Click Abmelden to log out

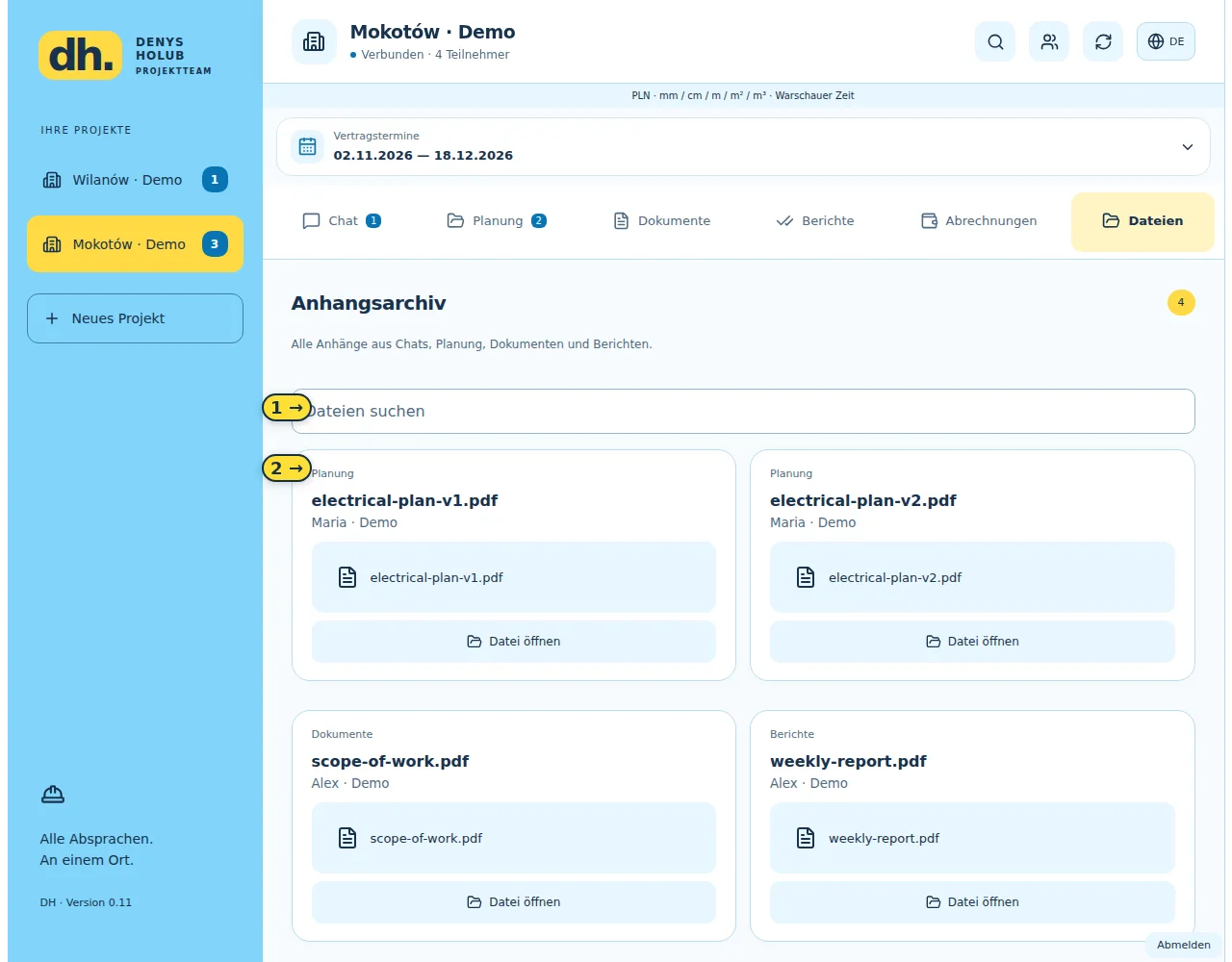[x=1184, y=945]
